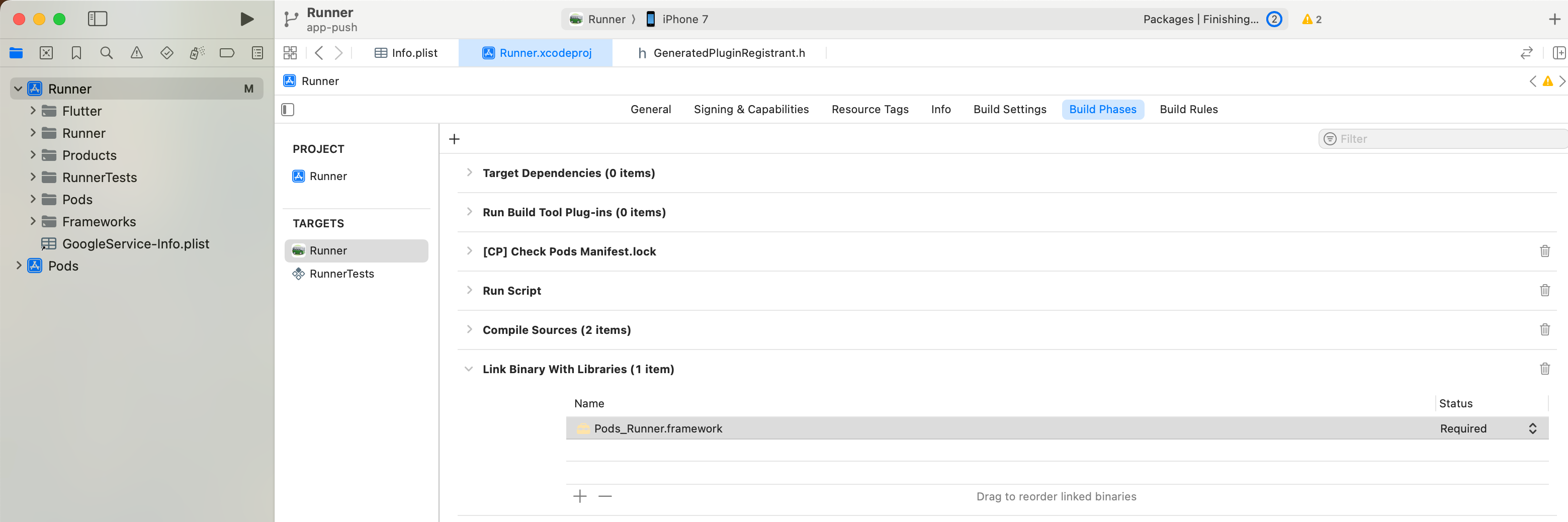Image resolution: width=1568 pixels, height=522 pixels.
Task: Collapse the Runner project root
Action: click(x=18, y=89)
